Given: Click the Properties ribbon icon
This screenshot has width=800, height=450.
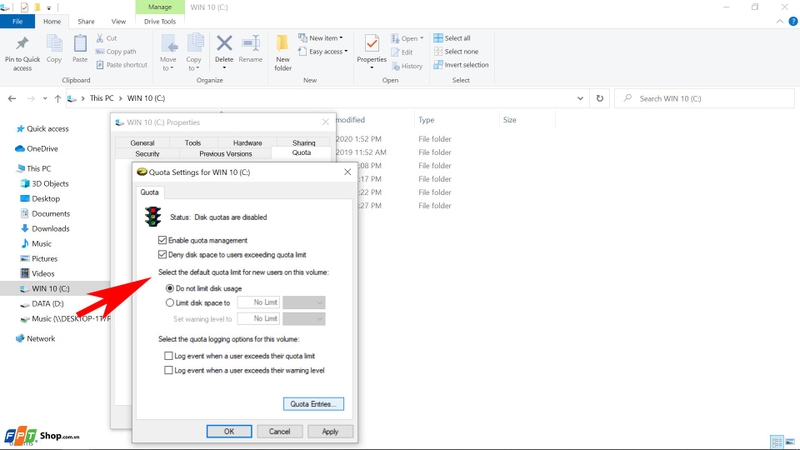Looking at the screenshot, I should click(x=372, y=44).
